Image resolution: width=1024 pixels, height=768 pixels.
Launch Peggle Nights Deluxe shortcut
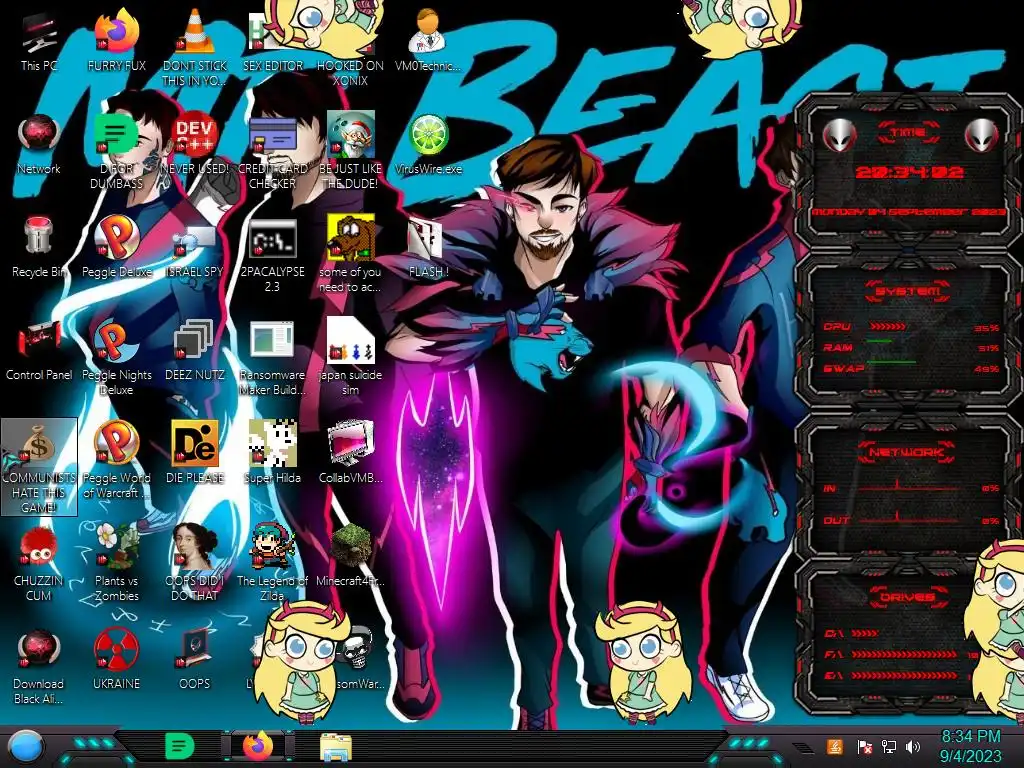(x=116, y=357)
